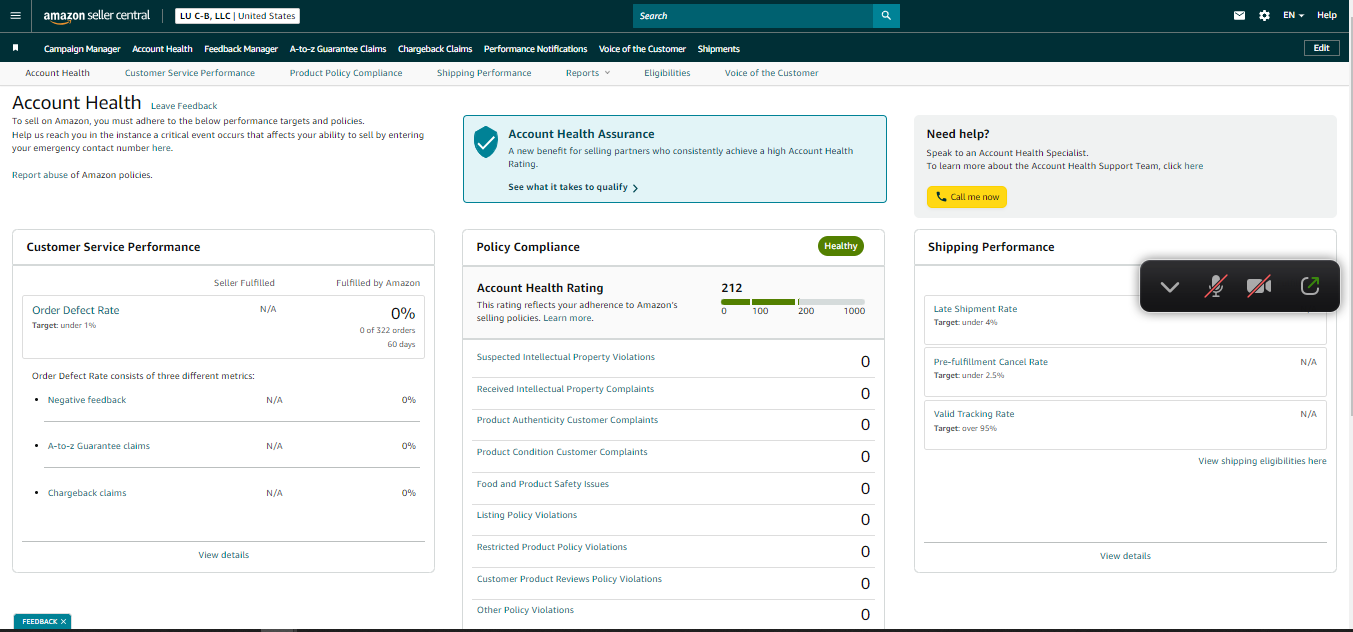Open Campaign Manager in bookmarks bar
The height and width of the screenshot is (632, 1353).
coord(82,49)
